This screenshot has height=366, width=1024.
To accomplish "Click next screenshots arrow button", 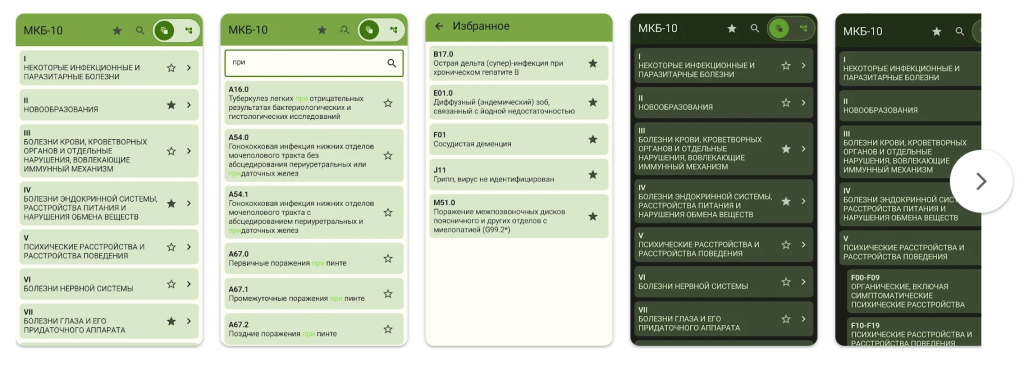I will [981, 181].
